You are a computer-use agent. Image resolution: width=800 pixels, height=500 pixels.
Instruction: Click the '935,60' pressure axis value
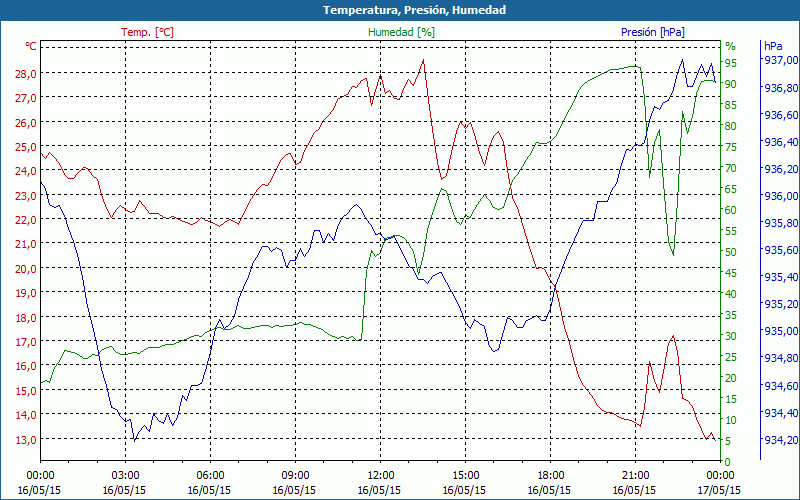(x=780, y=251)
